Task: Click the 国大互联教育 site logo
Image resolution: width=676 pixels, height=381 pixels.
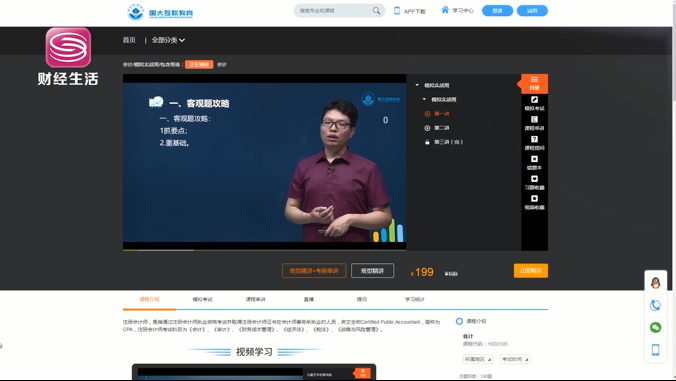Action: pyautogui.click(x=160, y=12)
